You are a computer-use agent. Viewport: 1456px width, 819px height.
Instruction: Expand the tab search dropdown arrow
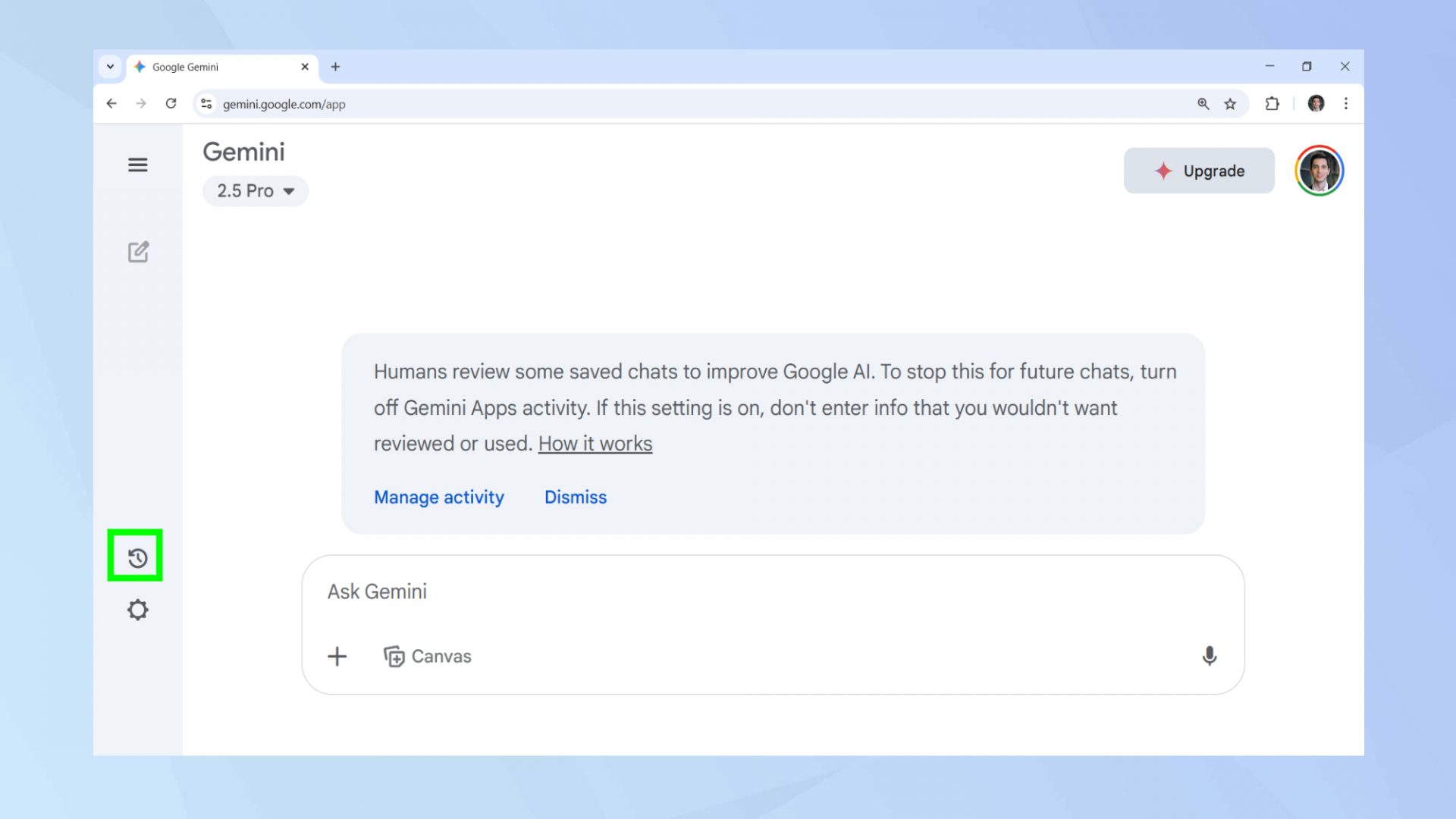(110, 67)
